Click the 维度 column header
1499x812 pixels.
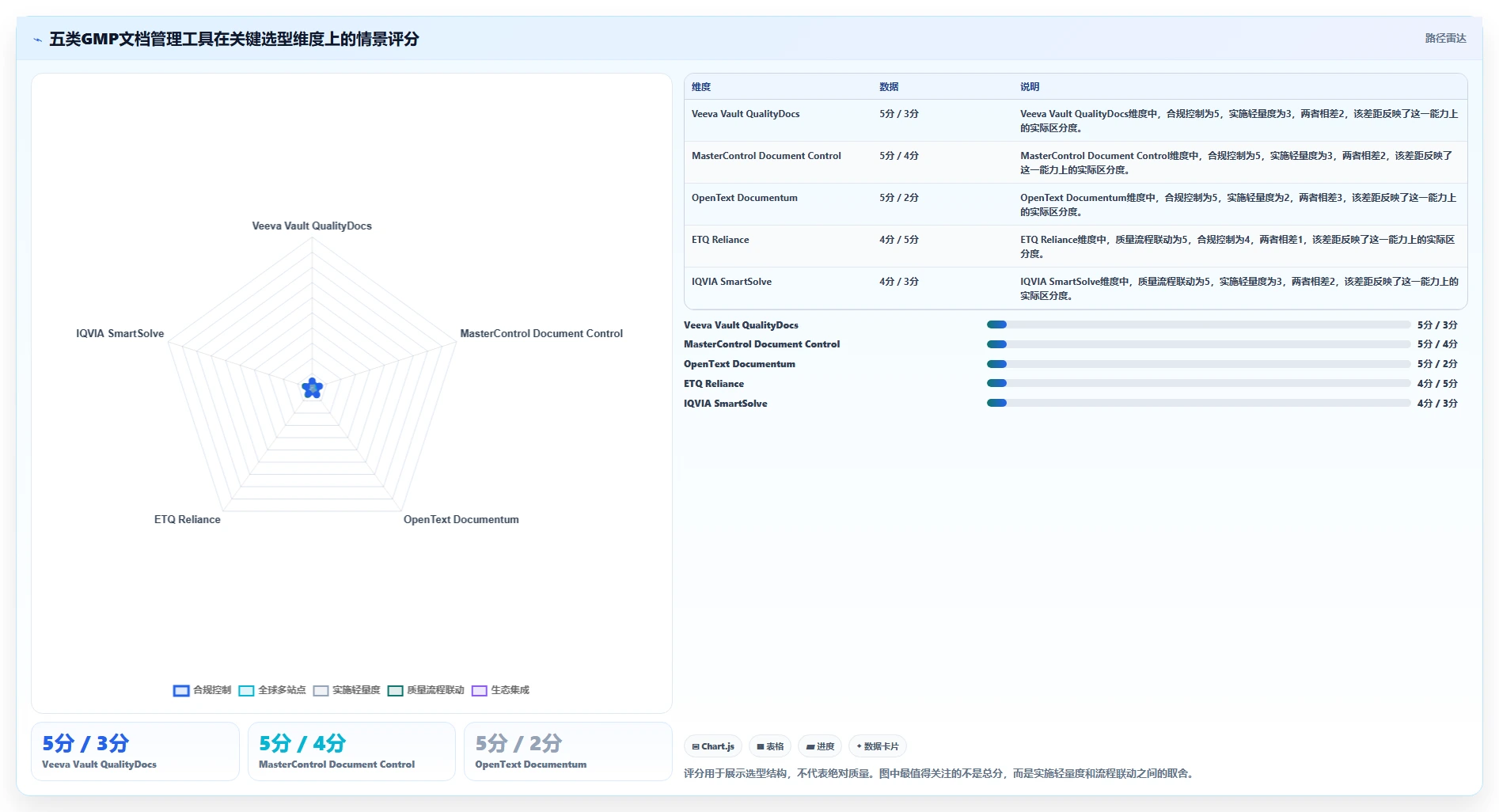[701, 87]
